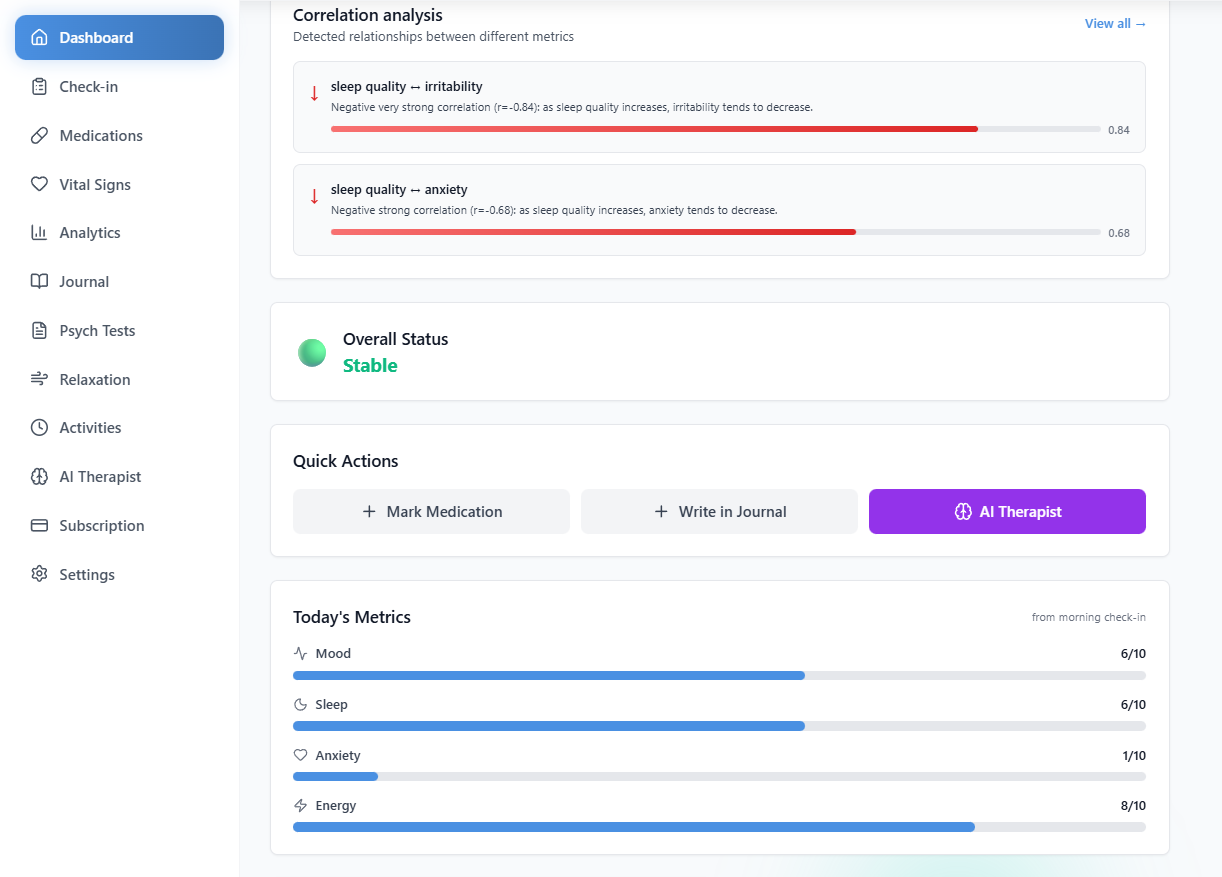
Task: Click the Subscription card icon
Action: (x=38, y=525)
